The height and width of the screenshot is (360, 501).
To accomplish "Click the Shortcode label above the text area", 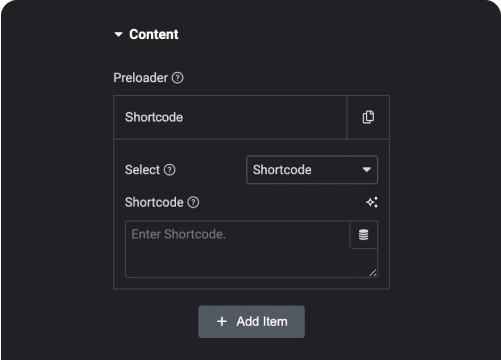I will [154, 202].
